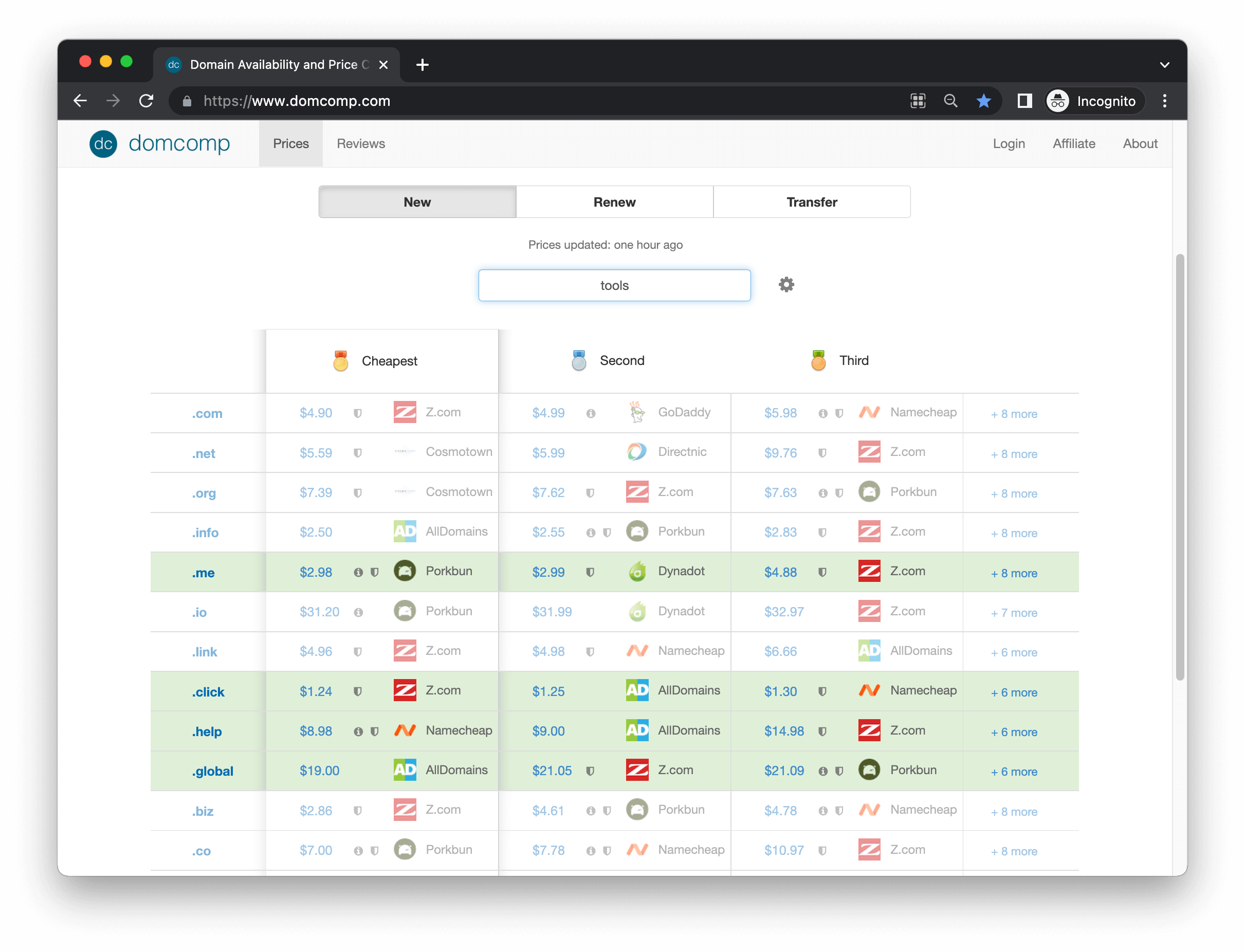Open the Reviews nav tab
The image size is (1245, 952).
361,143
